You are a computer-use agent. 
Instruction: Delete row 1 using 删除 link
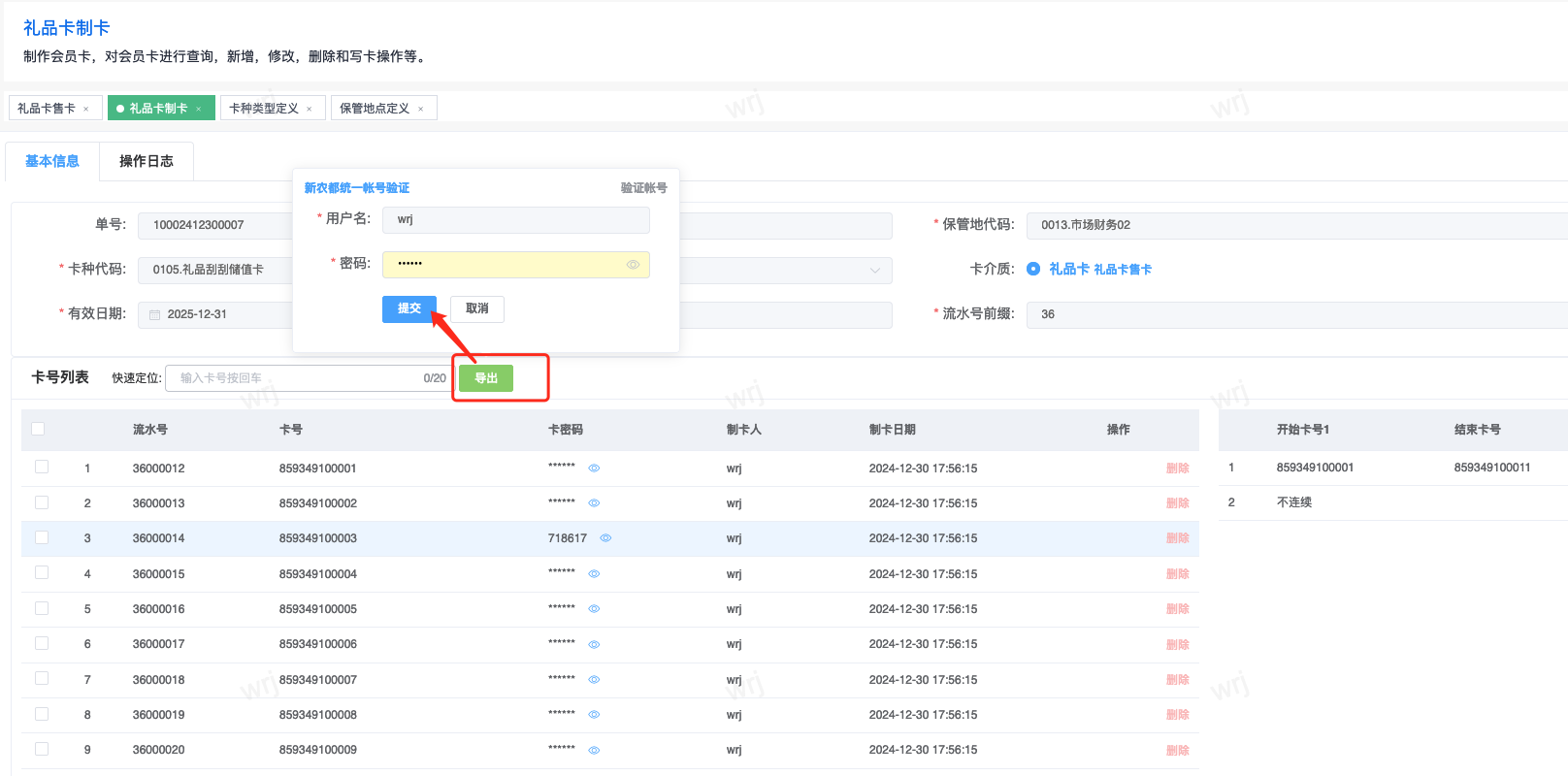1177,469
